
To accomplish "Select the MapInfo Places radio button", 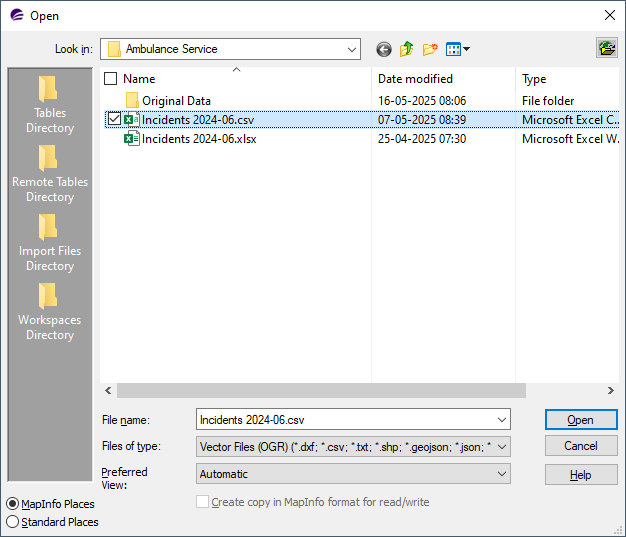I will (x=13, y=504).
